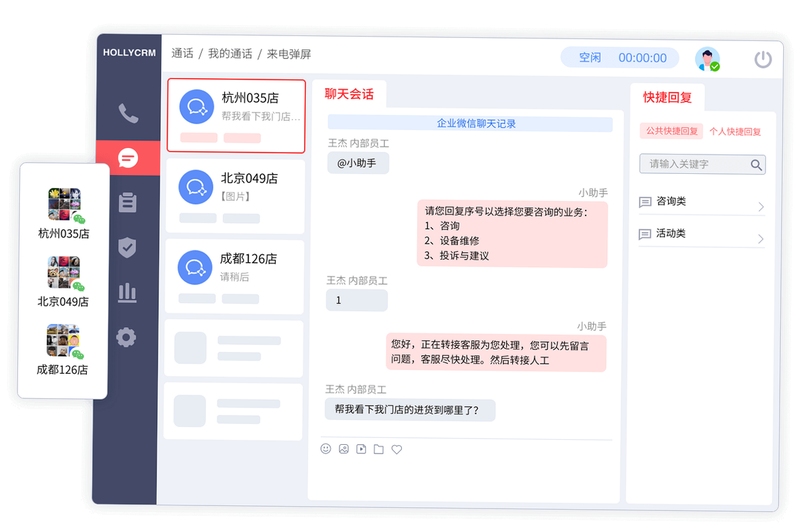Open 杭州035店 group avatar in floating panel

tap(65, 205)
